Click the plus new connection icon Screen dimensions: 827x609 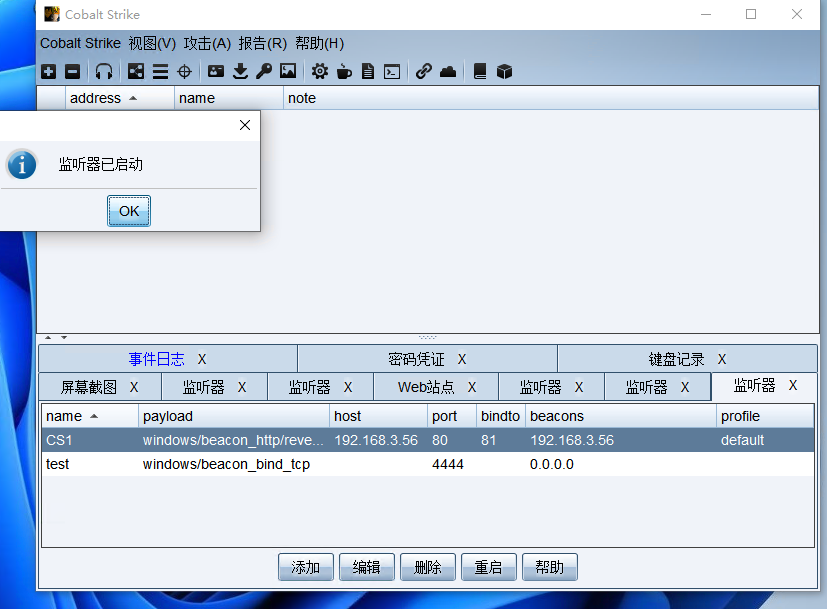pos(49,71)
